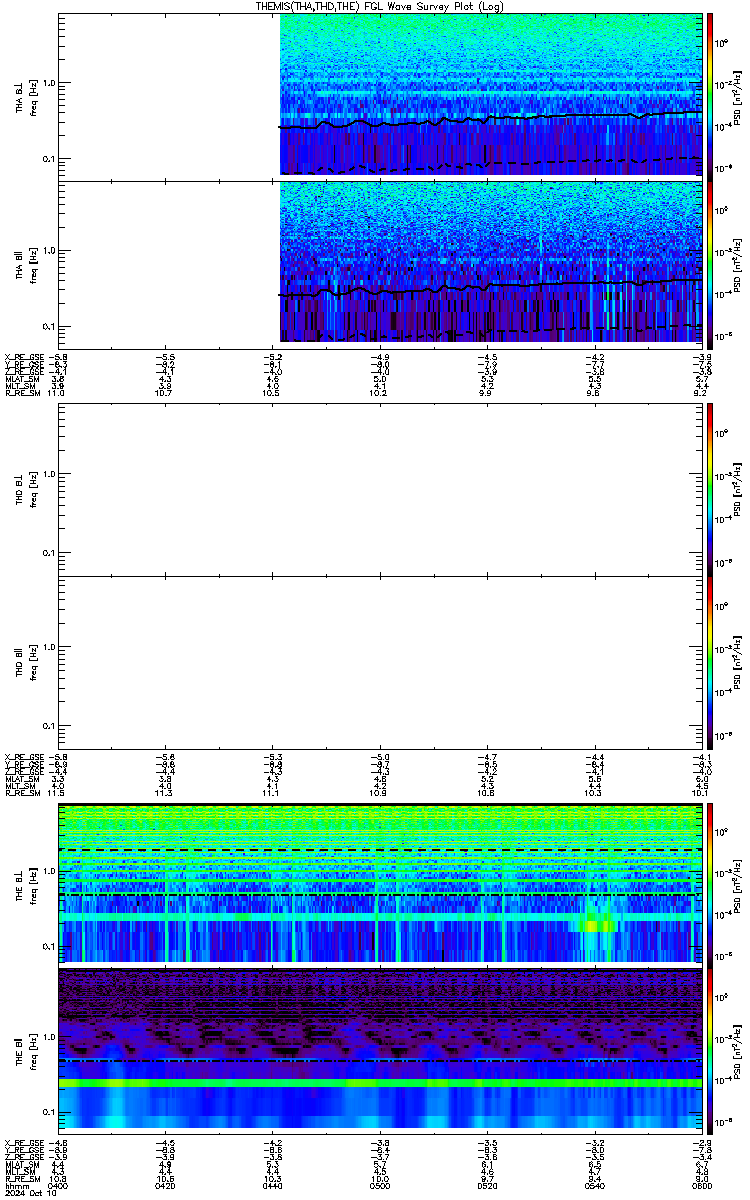Viewport: 750px width, 1200px height.
Task: Click the THE B∥ axis label
Action: [x=20, y=1053]
